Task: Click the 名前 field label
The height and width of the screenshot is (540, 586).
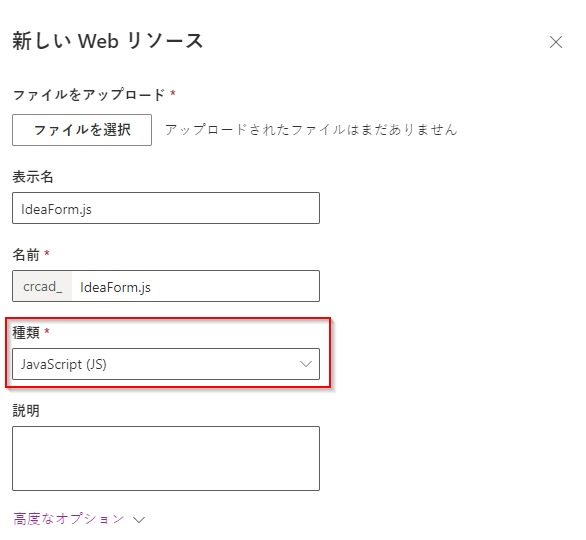Action: pos(26,255)
